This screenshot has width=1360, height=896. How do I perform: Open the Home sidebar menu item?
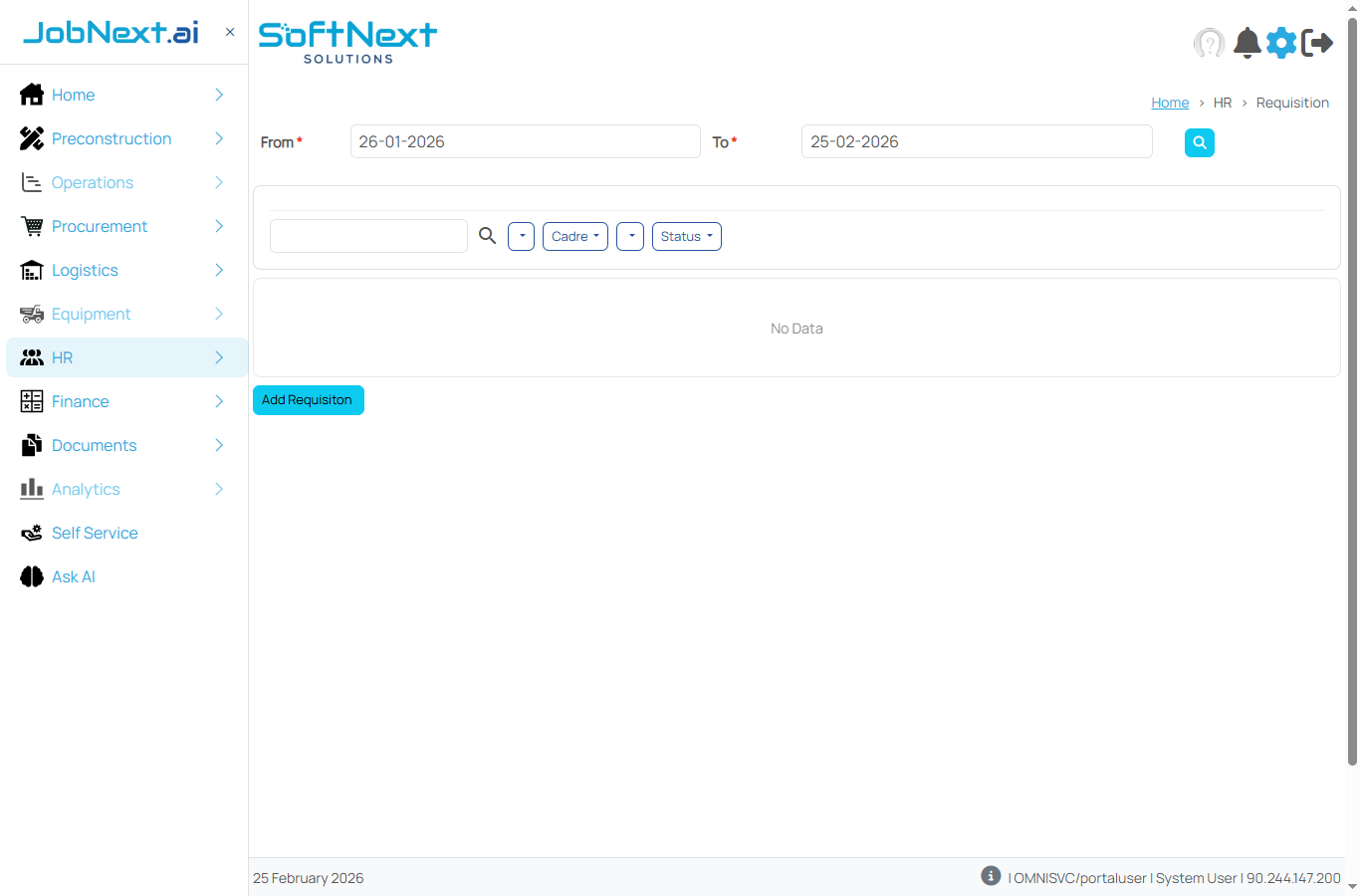coord(72,95)
